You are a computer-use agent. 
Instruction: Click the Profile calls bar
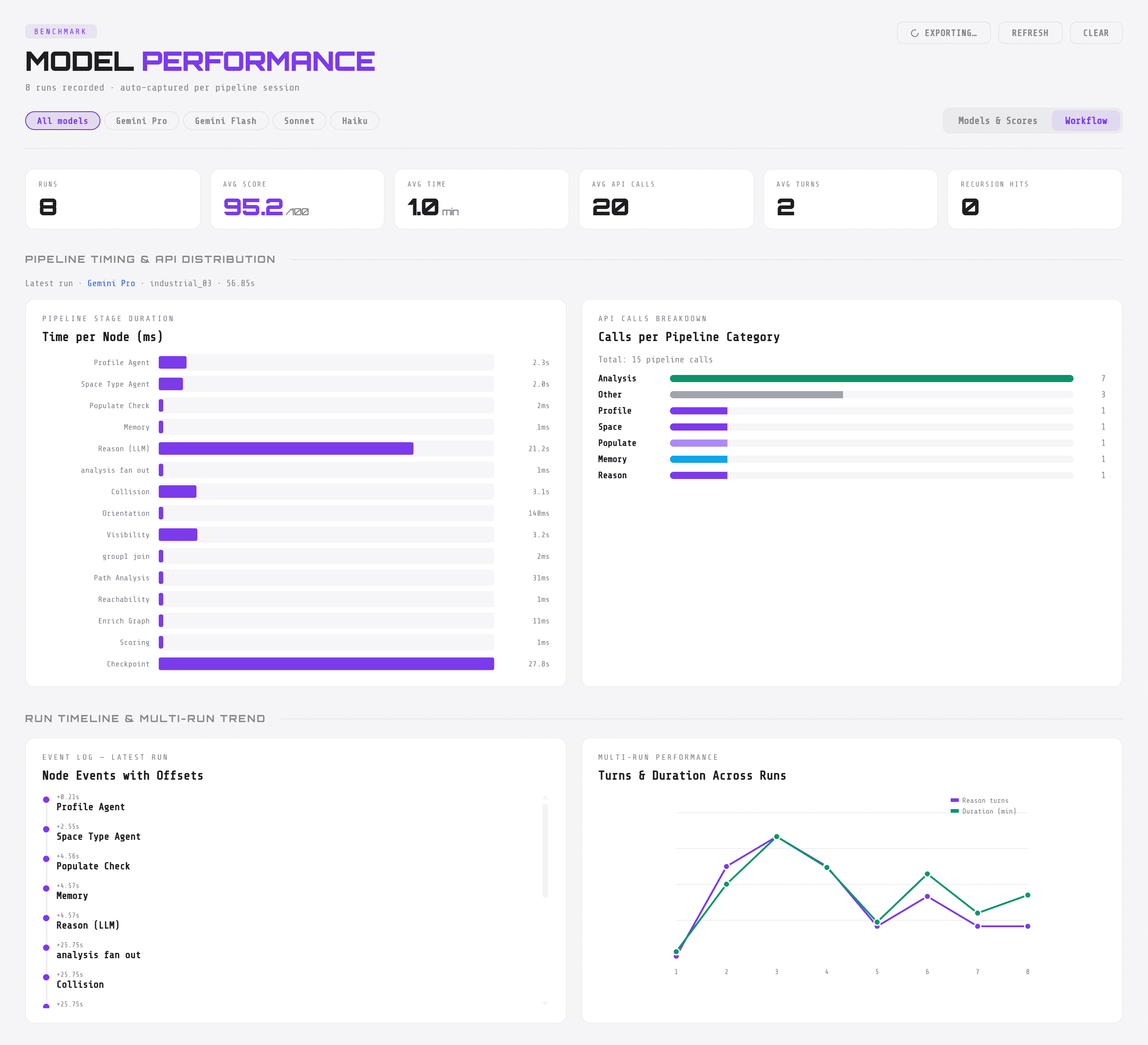(699, 411)
